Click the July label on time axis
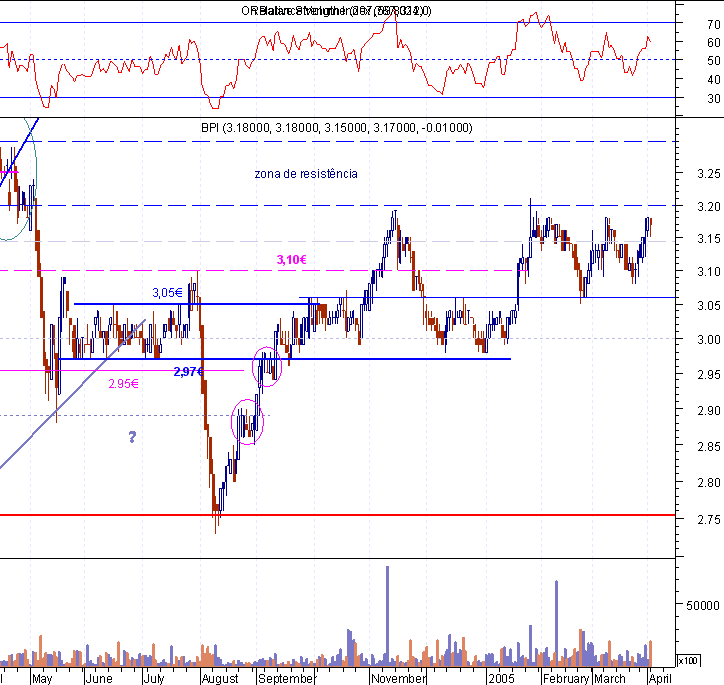 click(x=154, y=679)
